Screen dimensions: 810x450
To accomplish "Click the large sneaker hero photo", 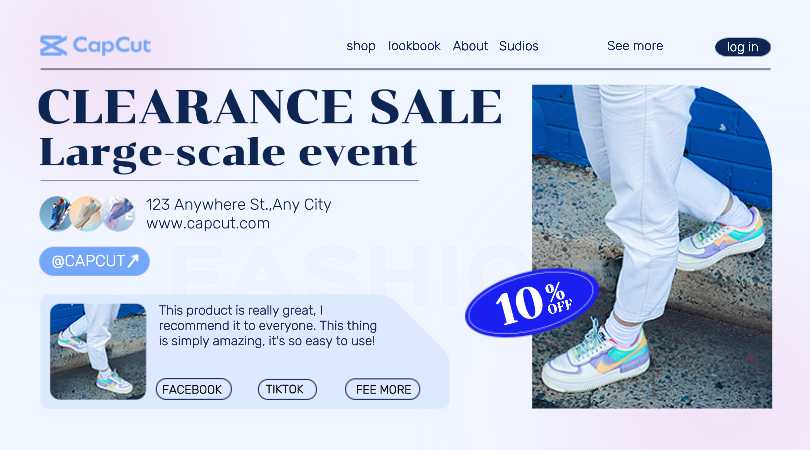I will [x=652, y=246].
